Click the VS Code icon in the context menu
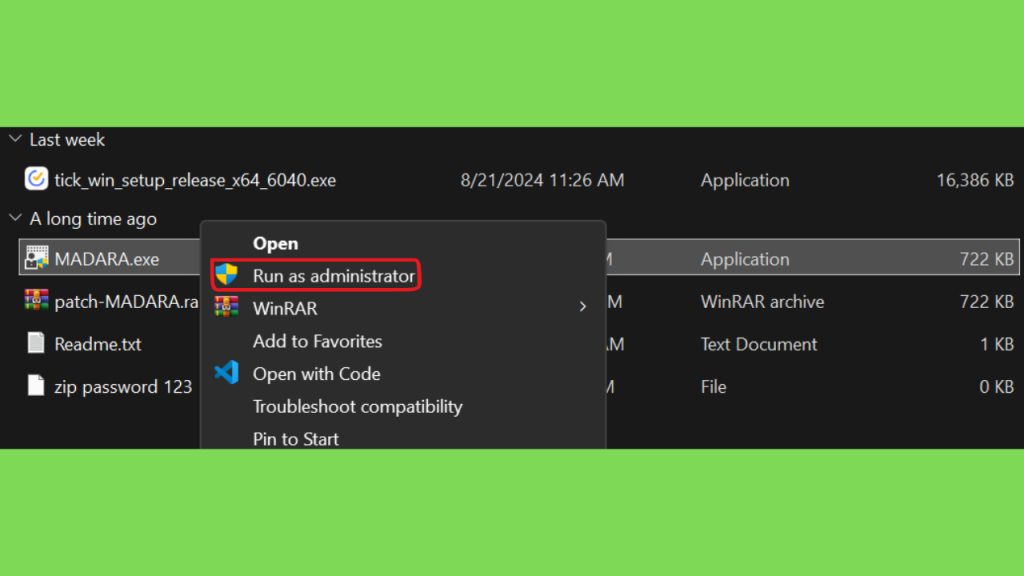The width and height of the screenshot is (1024, 576). point(227,373)
